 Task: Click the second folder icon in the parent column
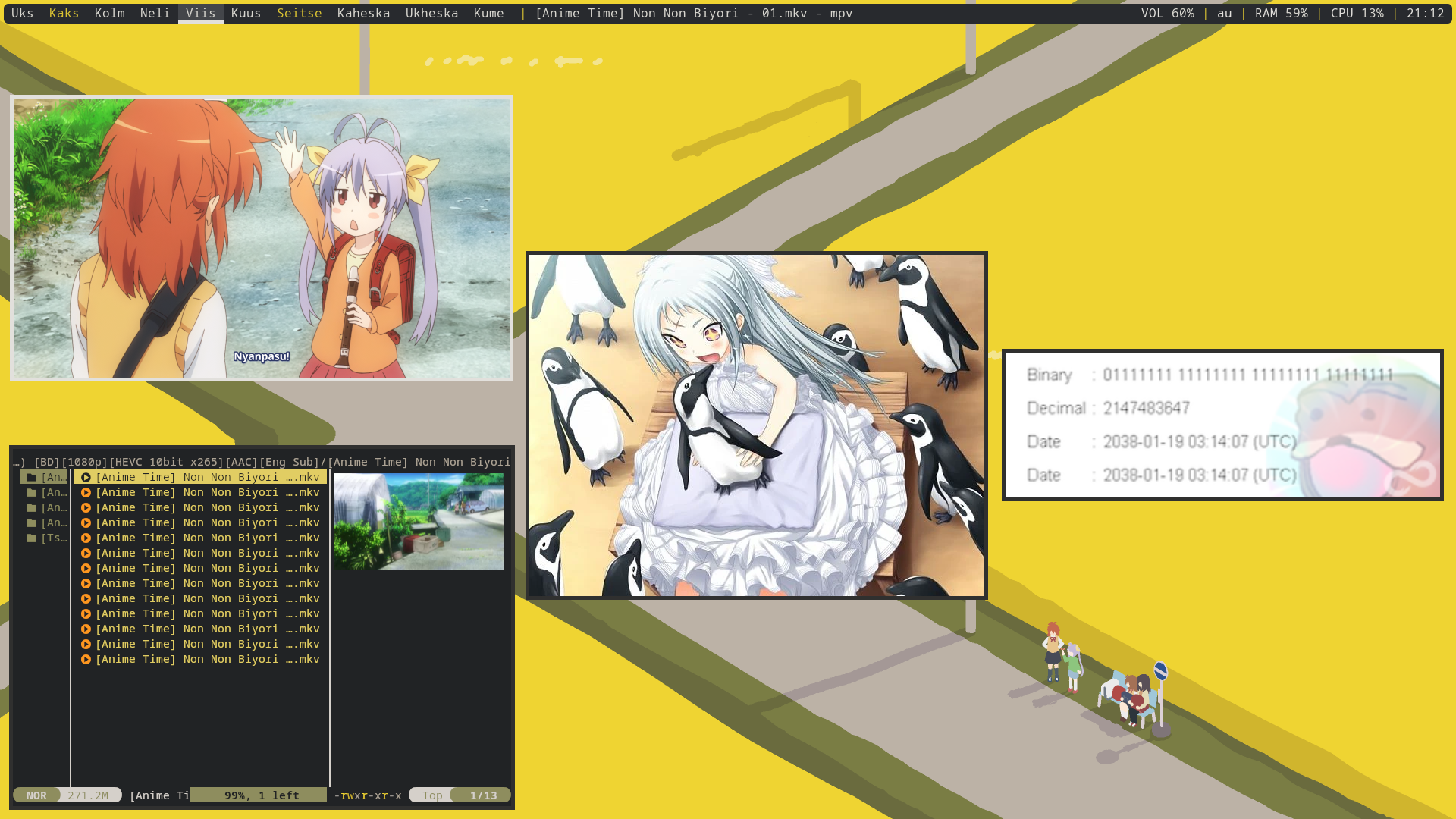(x=31, y=492)
